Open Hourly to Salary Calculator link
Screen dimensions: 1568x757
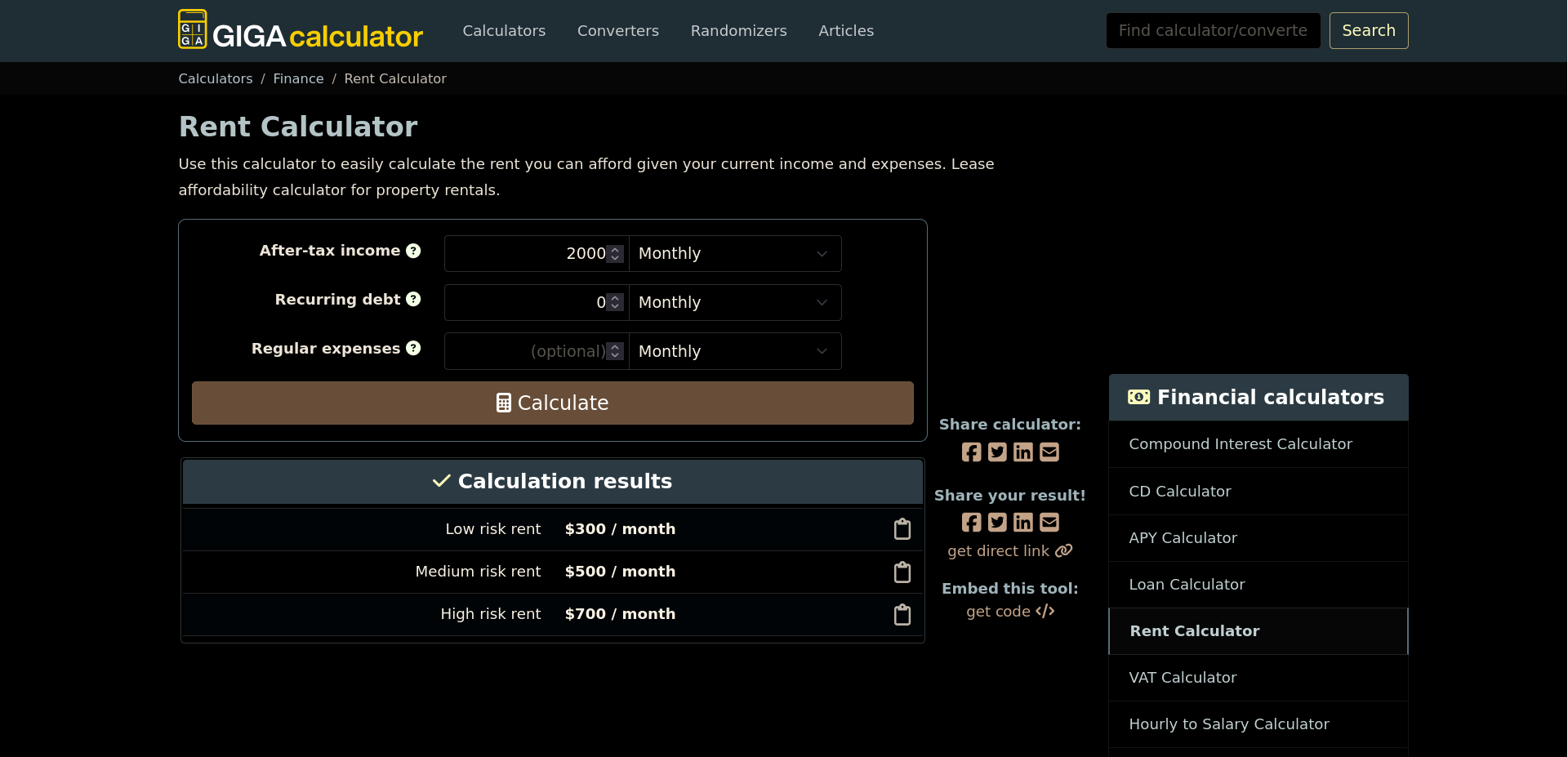point(1258,724)
